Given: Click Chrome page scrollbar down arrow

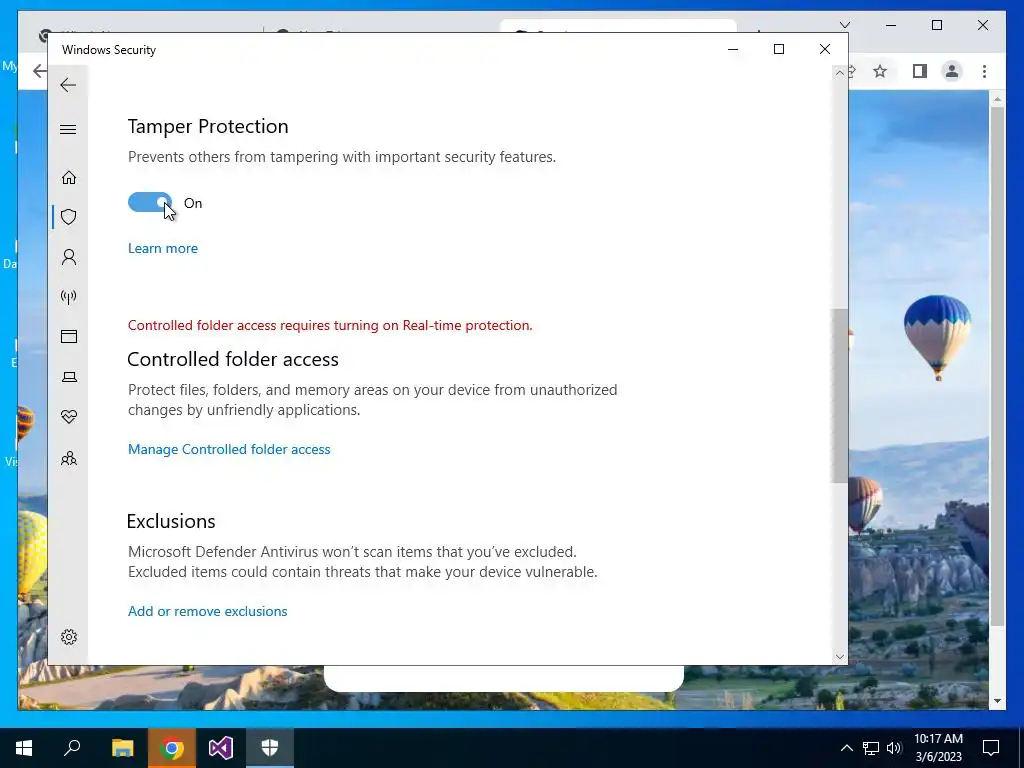Looking at the screenshot, I should 997,701.
